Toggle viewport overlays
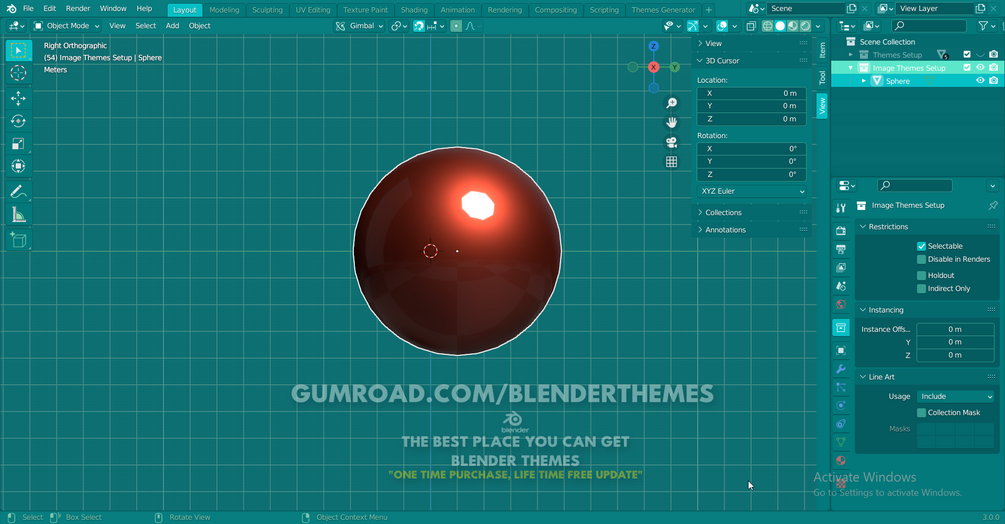Viewport: 1005px width, 524px height. pyautogui.click(x=722, y=26)
